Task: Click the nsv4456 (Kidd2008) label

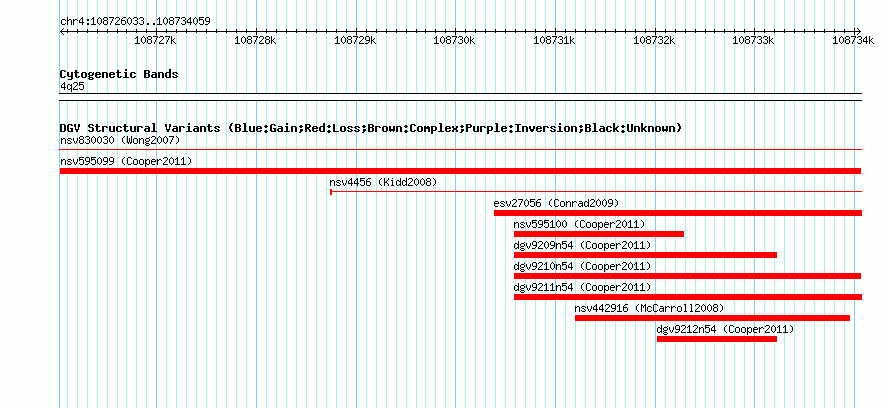Action: 383,182
